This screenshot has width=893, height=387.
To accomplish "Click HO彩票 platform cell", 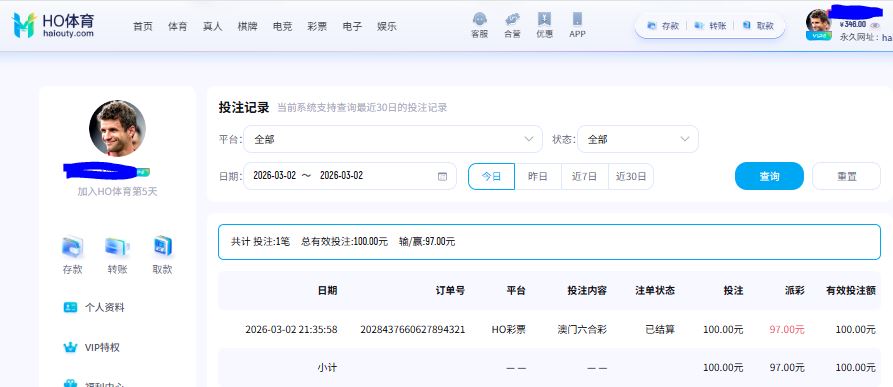I will click(509, 330).
